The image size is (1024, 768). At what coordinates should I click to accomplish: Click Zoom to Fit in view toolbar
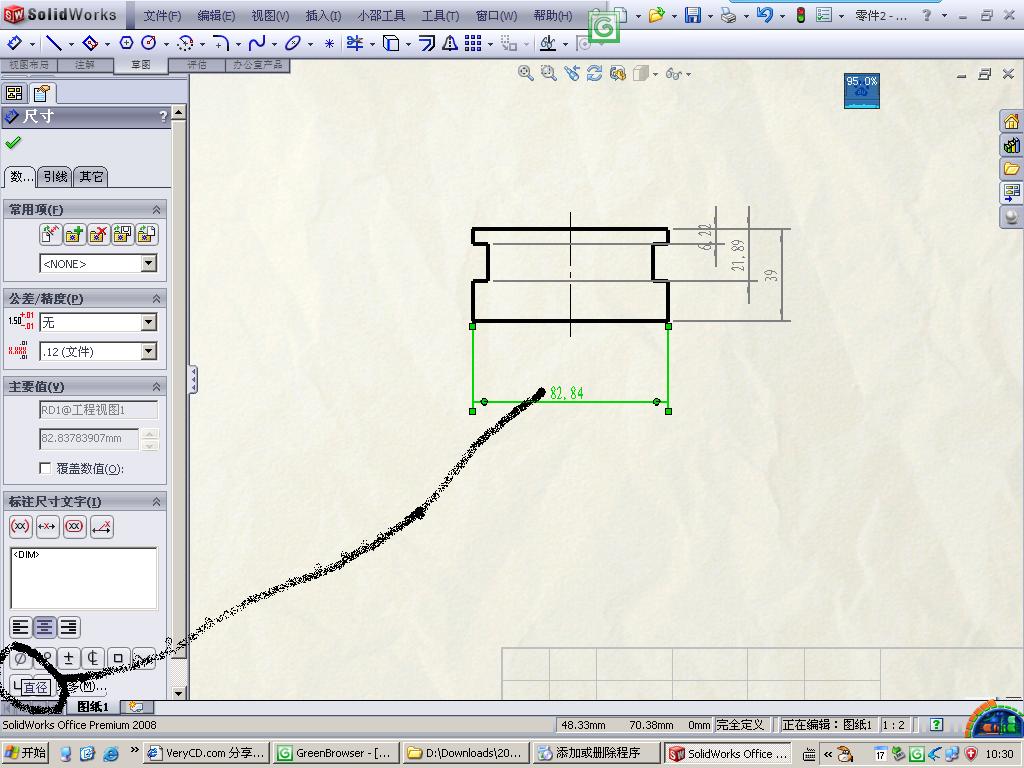tap(525, 73)
